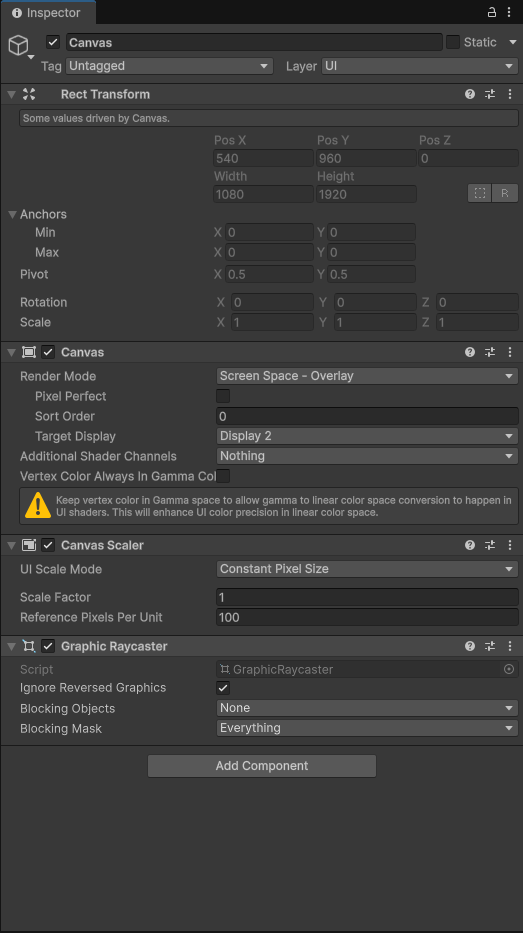The height and width of the screenshot is (933, 523).
Task: Select the Inspector tab
Action: (47, 12)
